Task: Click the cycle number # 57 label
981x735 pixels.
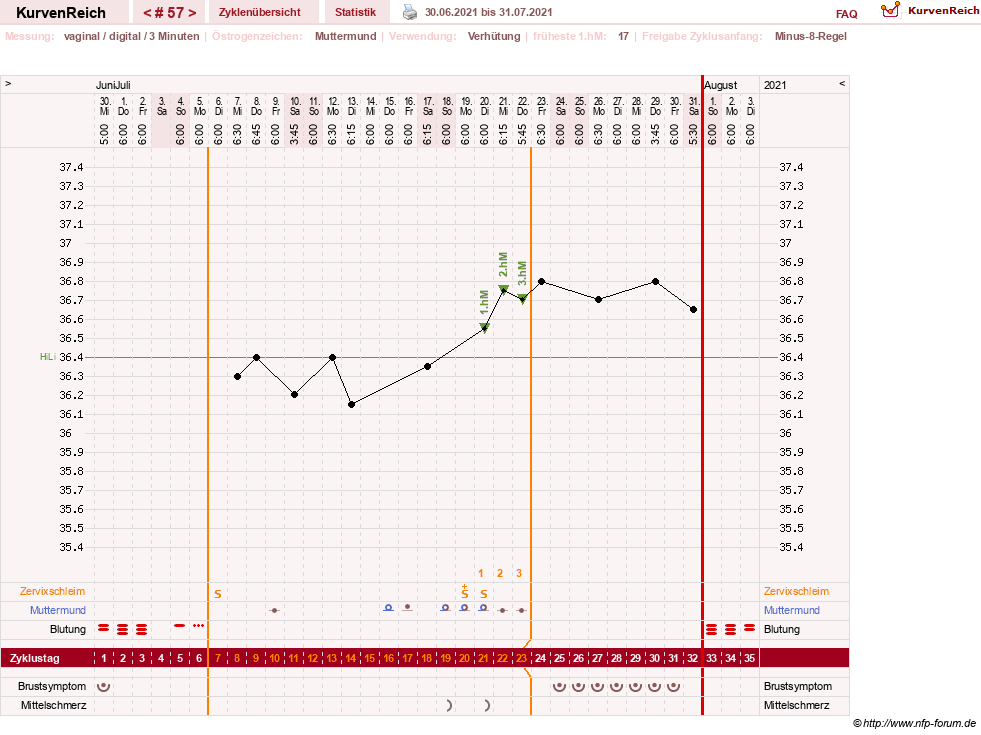Action: click(x=170, y=13)
